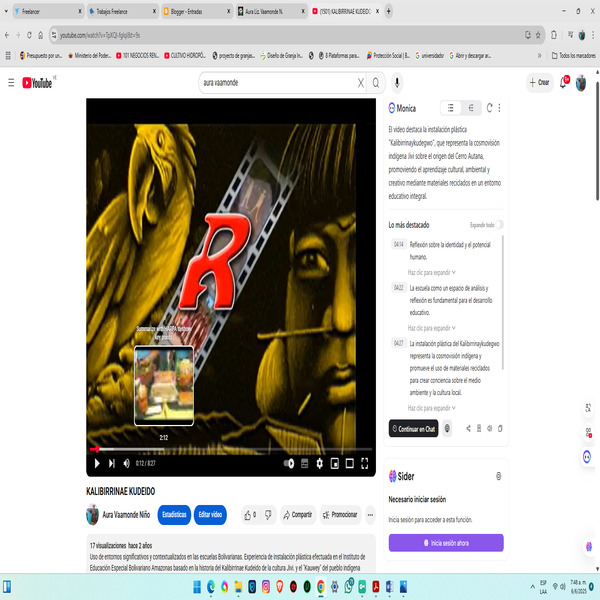Click round icon next to Continuar en Chat

(x=447, y=429)
